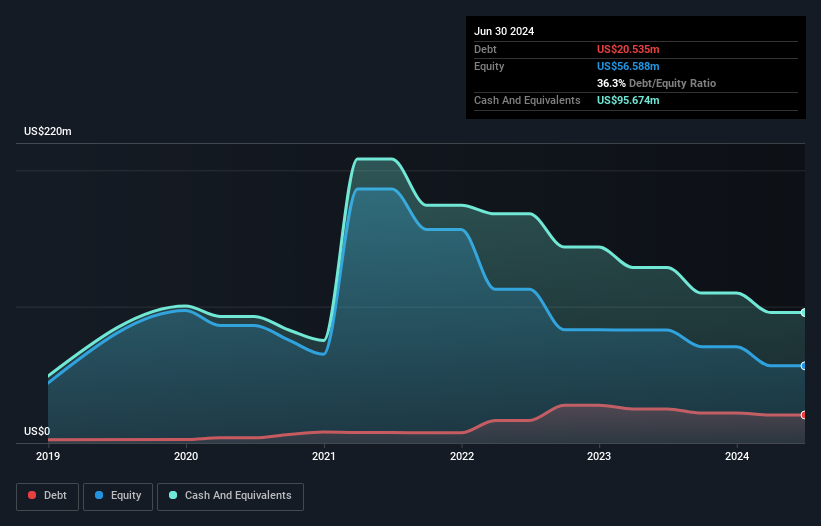Select the 2019 x-axis label
The width and height of the screenshot is (821, 526).
coord(48,456)
